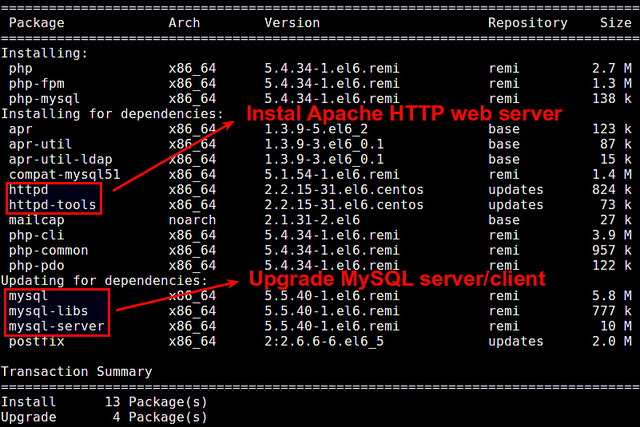Select the mysql-libs package name
Viewport: 640px width, 427px height.
pos(48,311)
